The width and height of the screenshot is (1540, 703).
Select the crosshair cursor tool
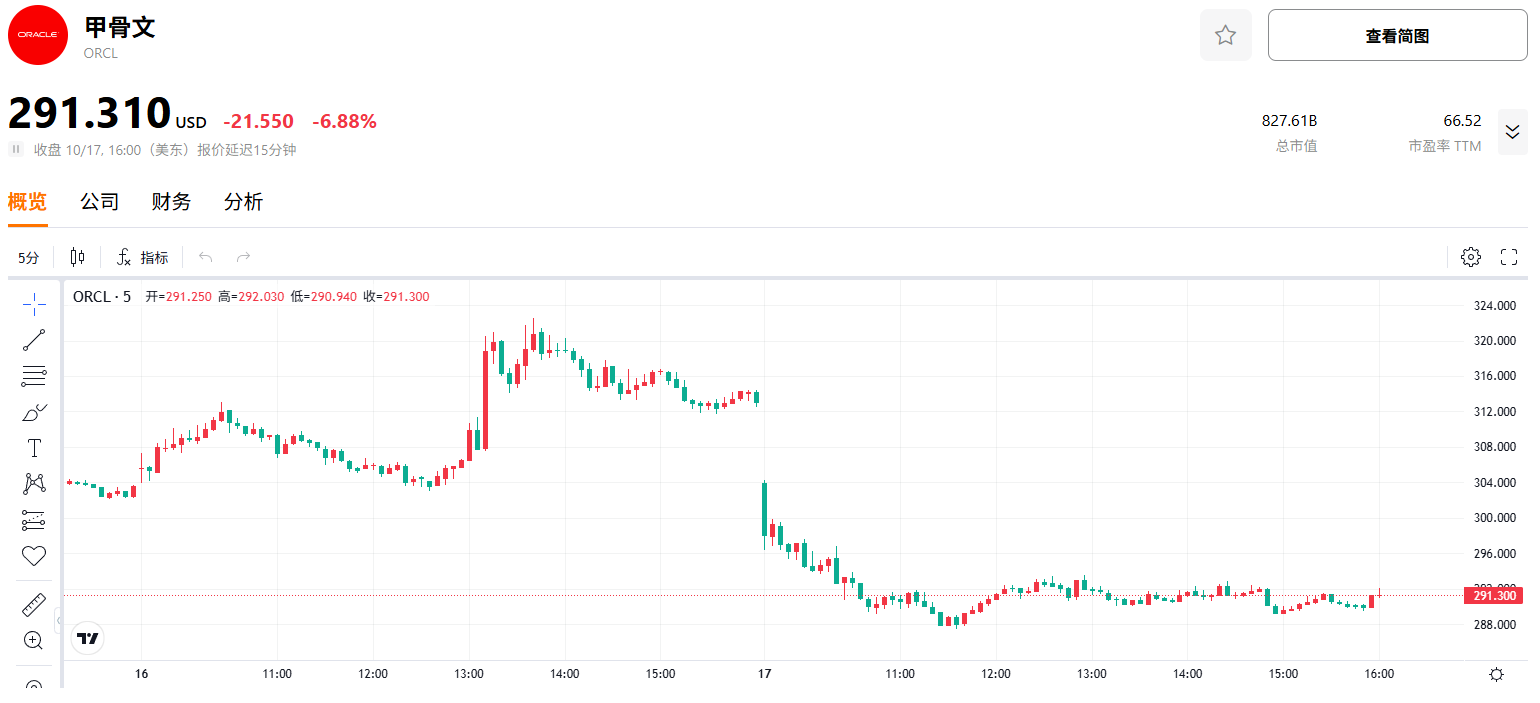tap(34, 304)
